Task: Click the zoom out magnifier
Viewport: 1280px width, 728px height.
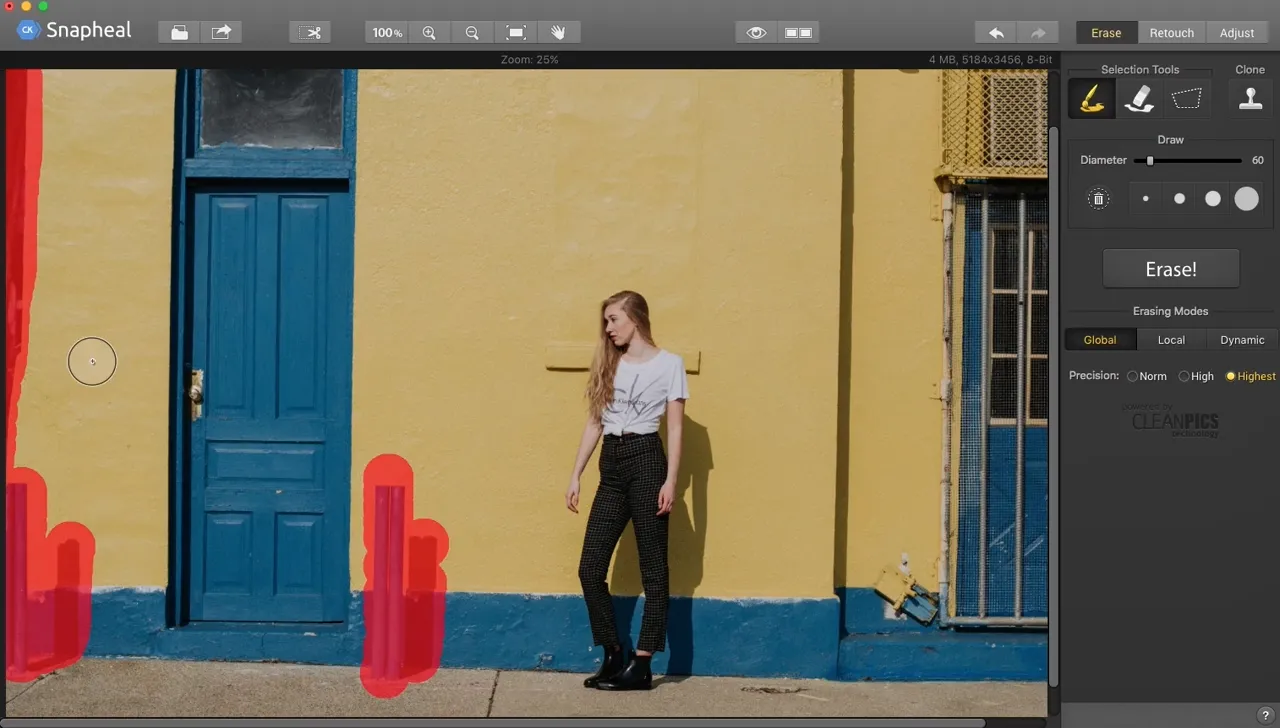Action: coord(472,32)
